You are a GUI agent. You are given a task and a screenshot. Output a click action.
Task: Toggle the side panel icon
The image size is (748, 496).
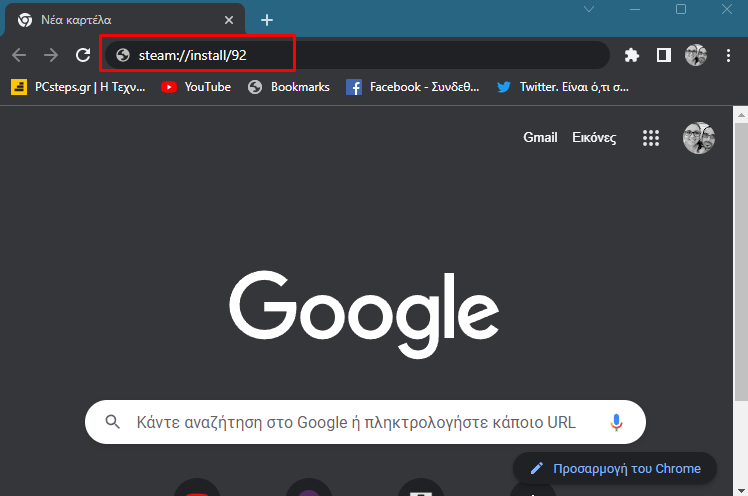[x=664, y=55]
